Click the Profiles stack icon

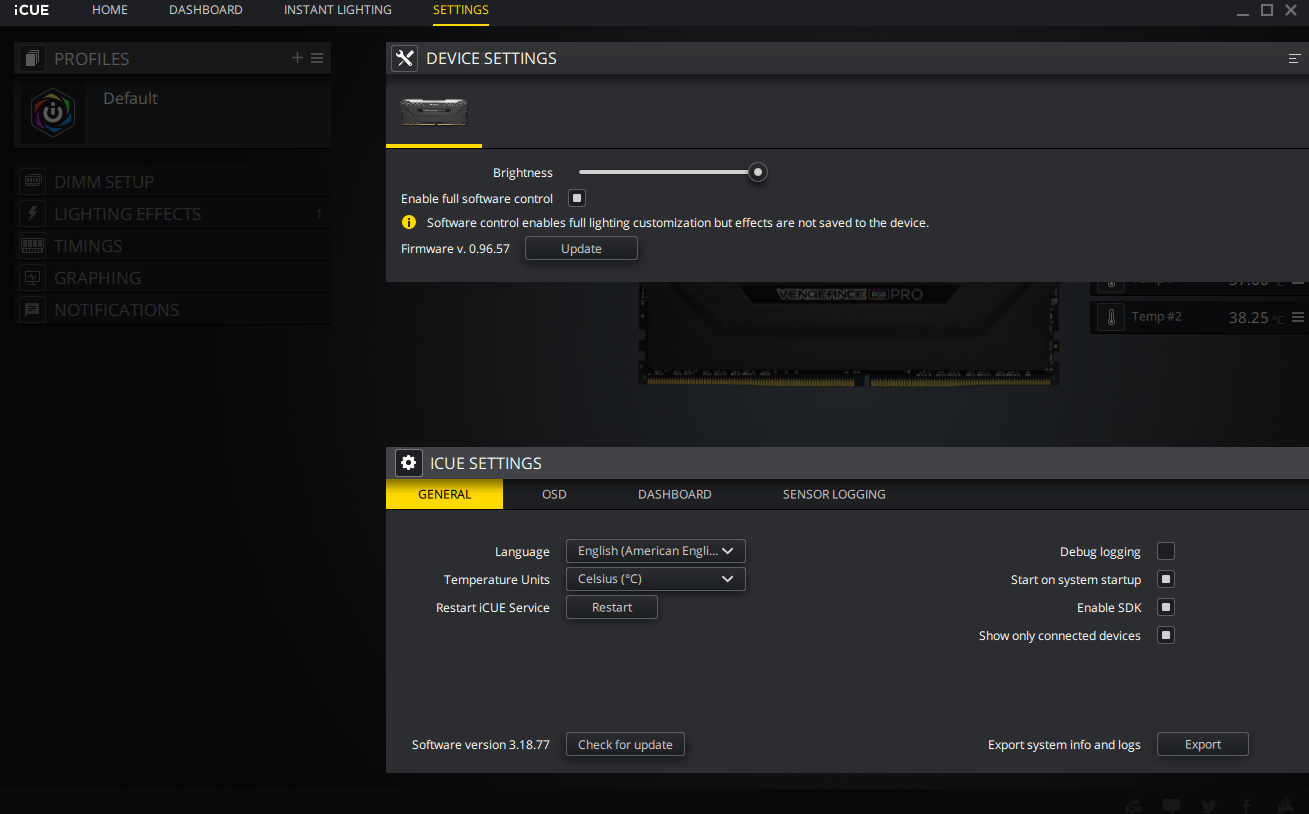(x=33, y=59)
